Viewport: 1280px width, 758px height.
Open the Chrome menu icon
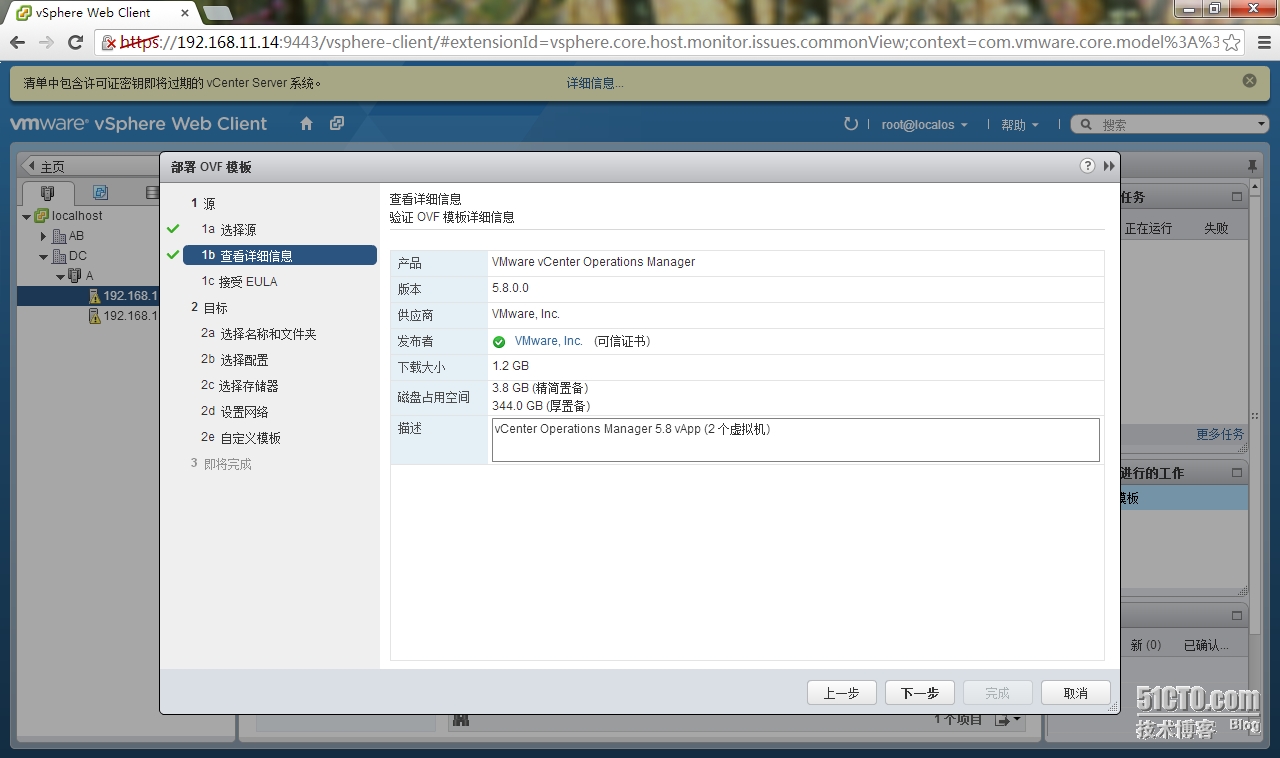1262,42
